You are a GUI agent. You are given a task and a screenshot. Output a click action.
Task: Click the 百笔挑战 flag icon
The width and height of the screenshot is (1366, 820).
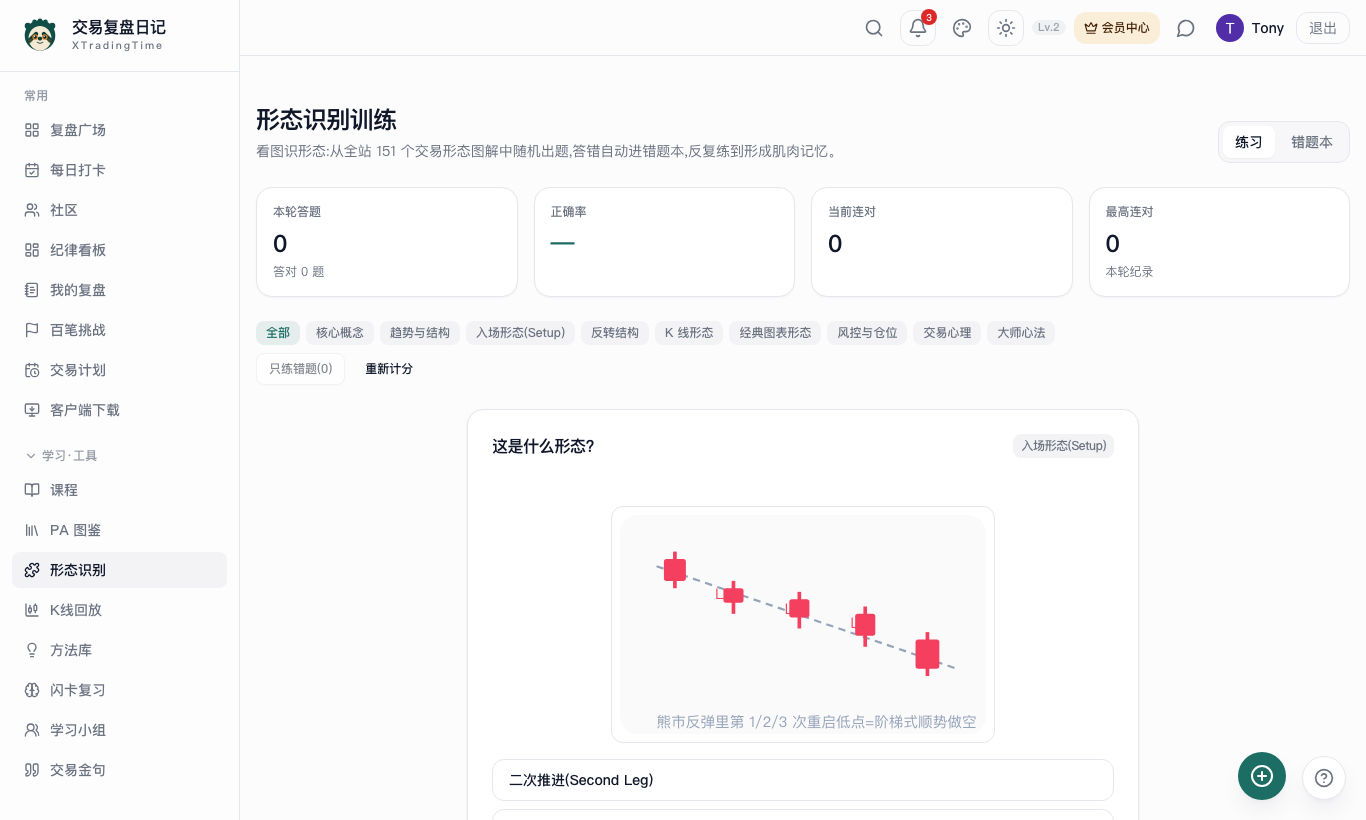pos(32,330)
